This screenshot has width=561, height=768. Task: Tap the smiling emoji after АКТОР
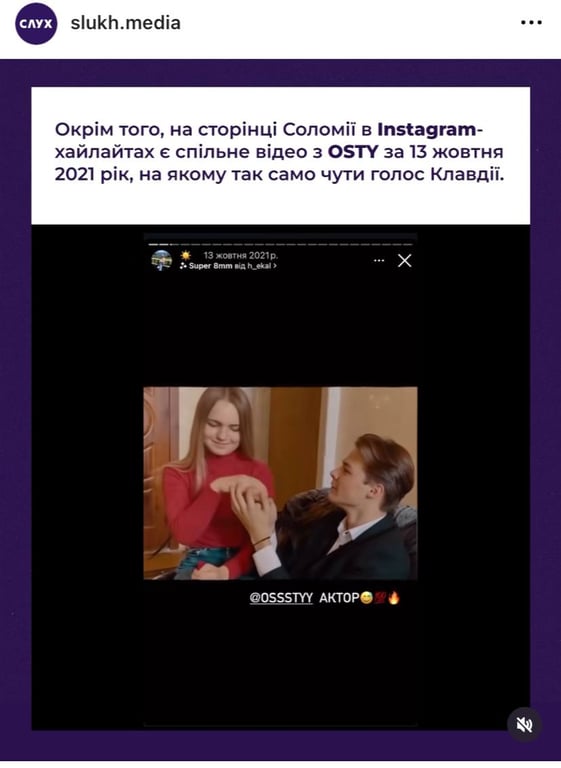tap(366, 598)
